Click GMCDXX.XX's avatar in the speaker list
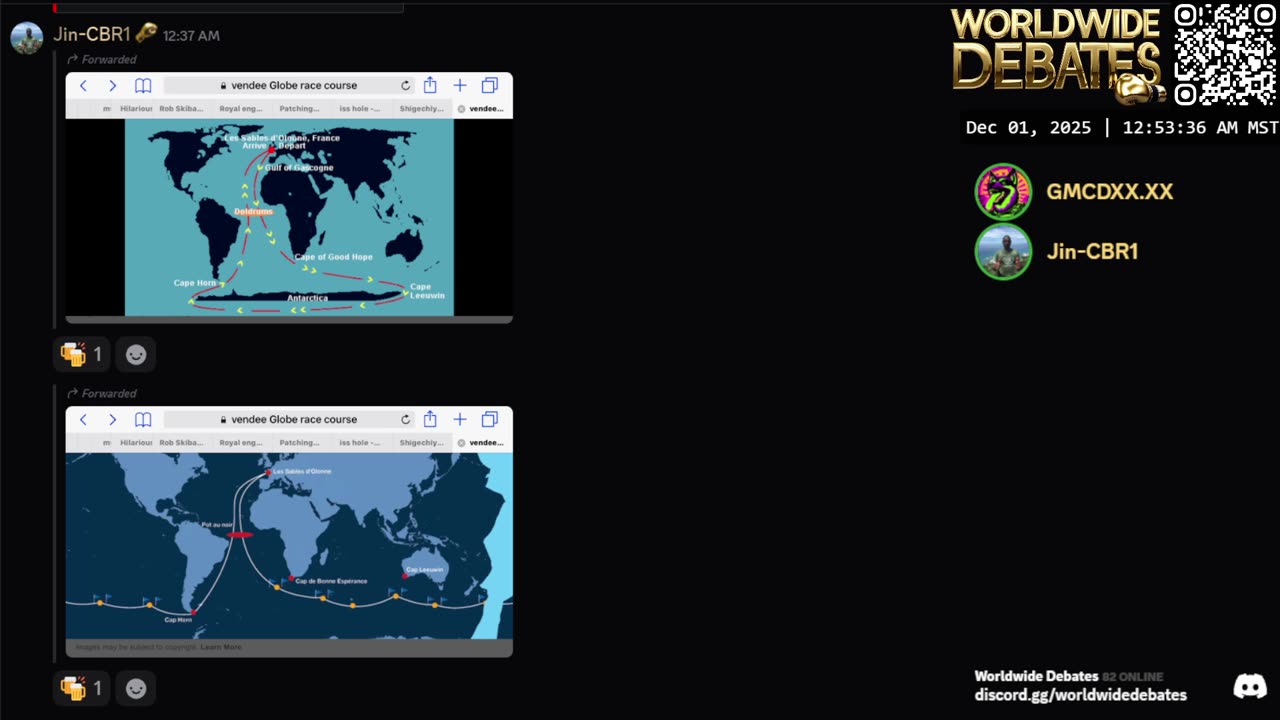 (1003, 191)
